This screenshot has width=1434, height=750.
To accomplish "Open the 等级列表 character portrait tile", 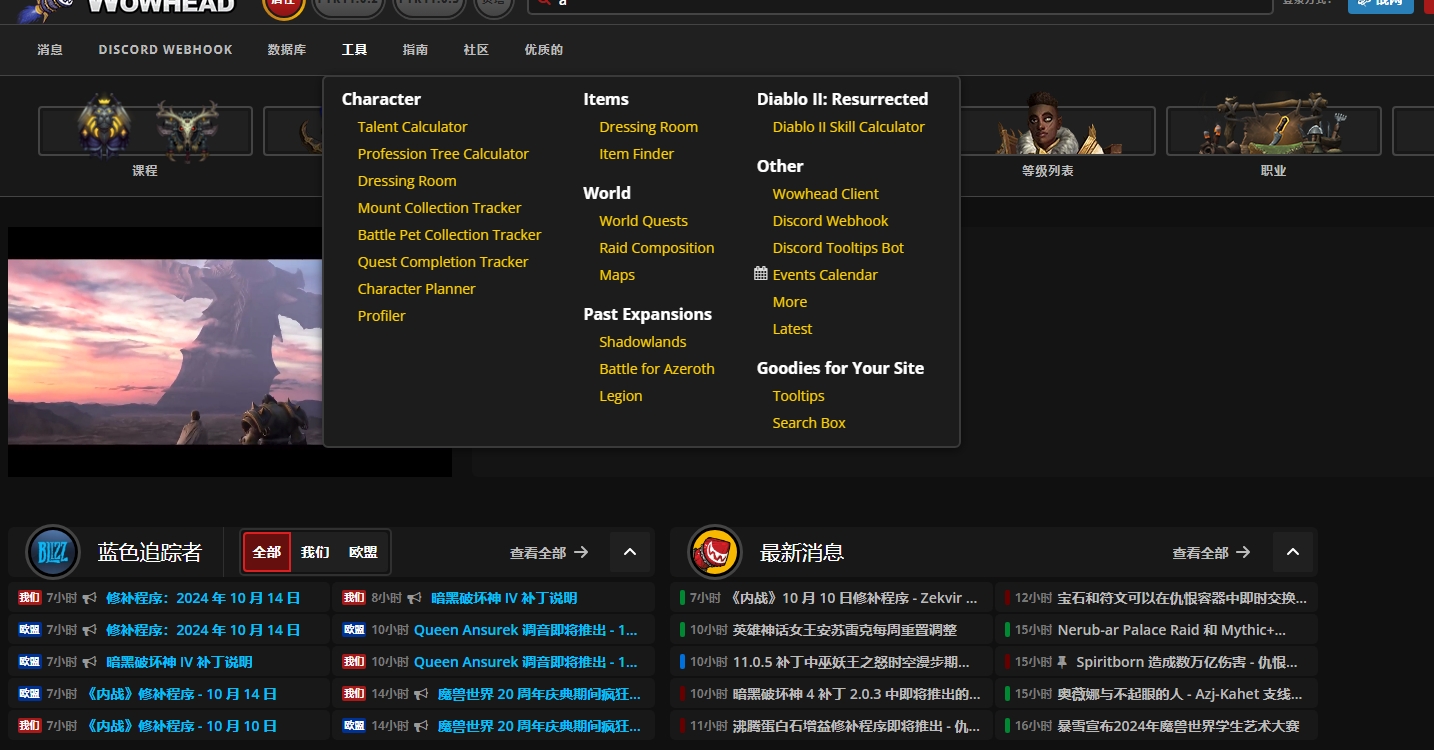I will (x=1047, y=132).
